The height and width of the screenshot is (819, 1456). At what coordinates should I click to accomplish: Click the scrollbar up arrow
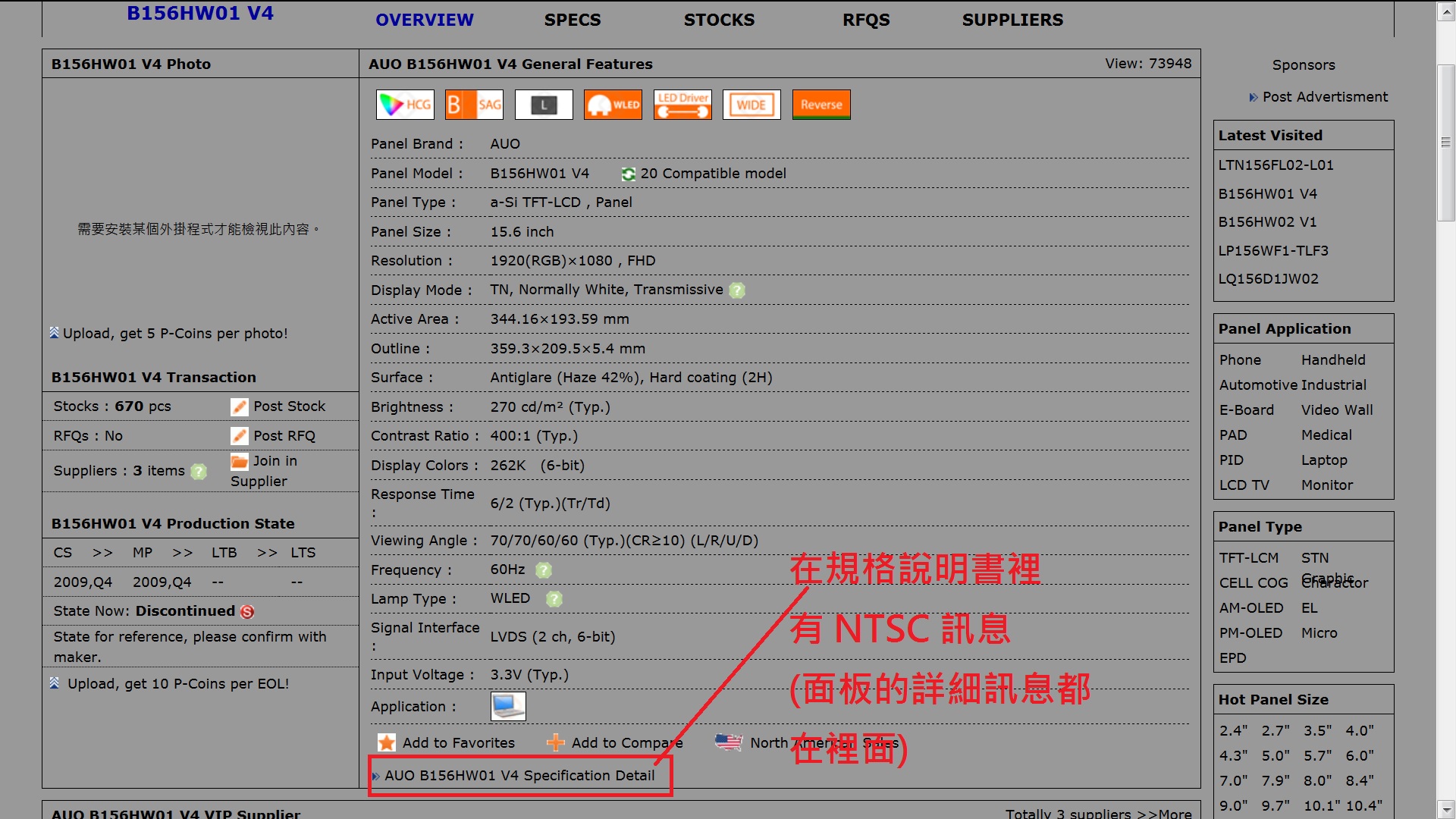tap(1445, 11)
